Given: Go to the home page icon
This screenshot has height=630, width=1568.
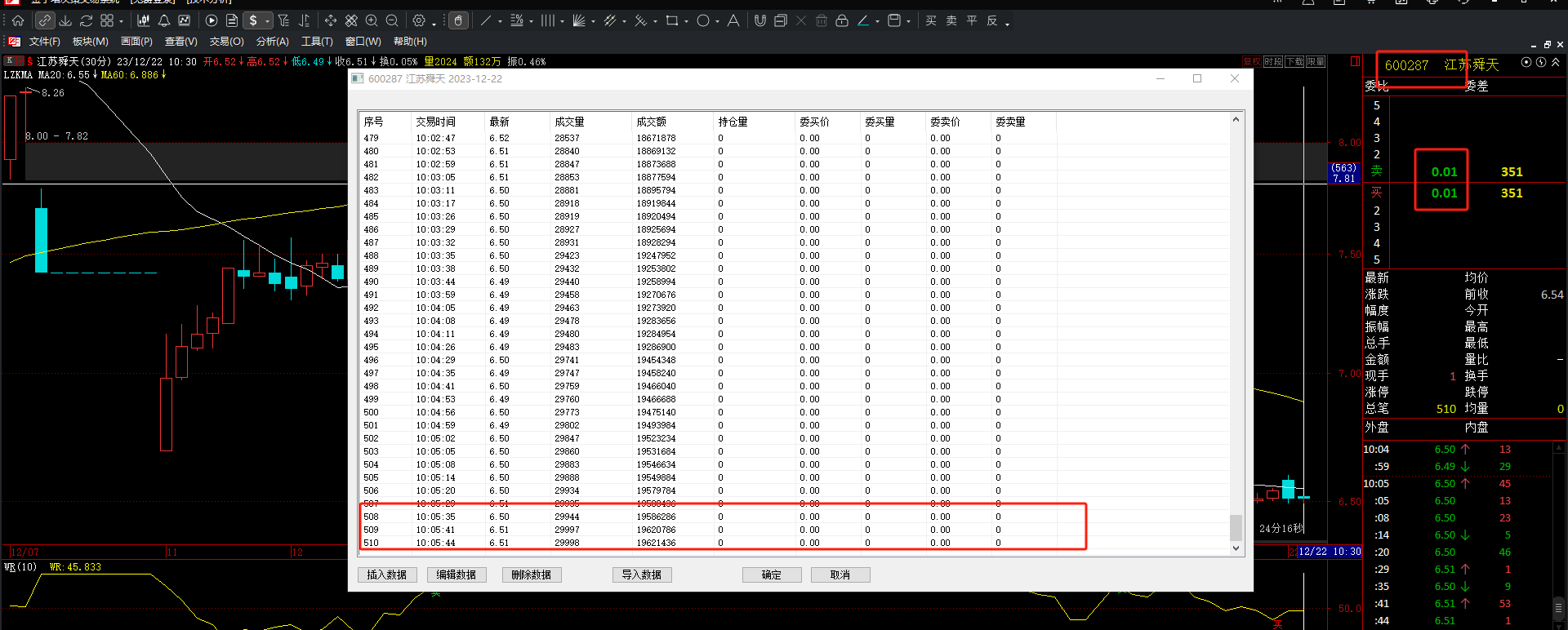Looking at the screenshot, I should (18, 20).
